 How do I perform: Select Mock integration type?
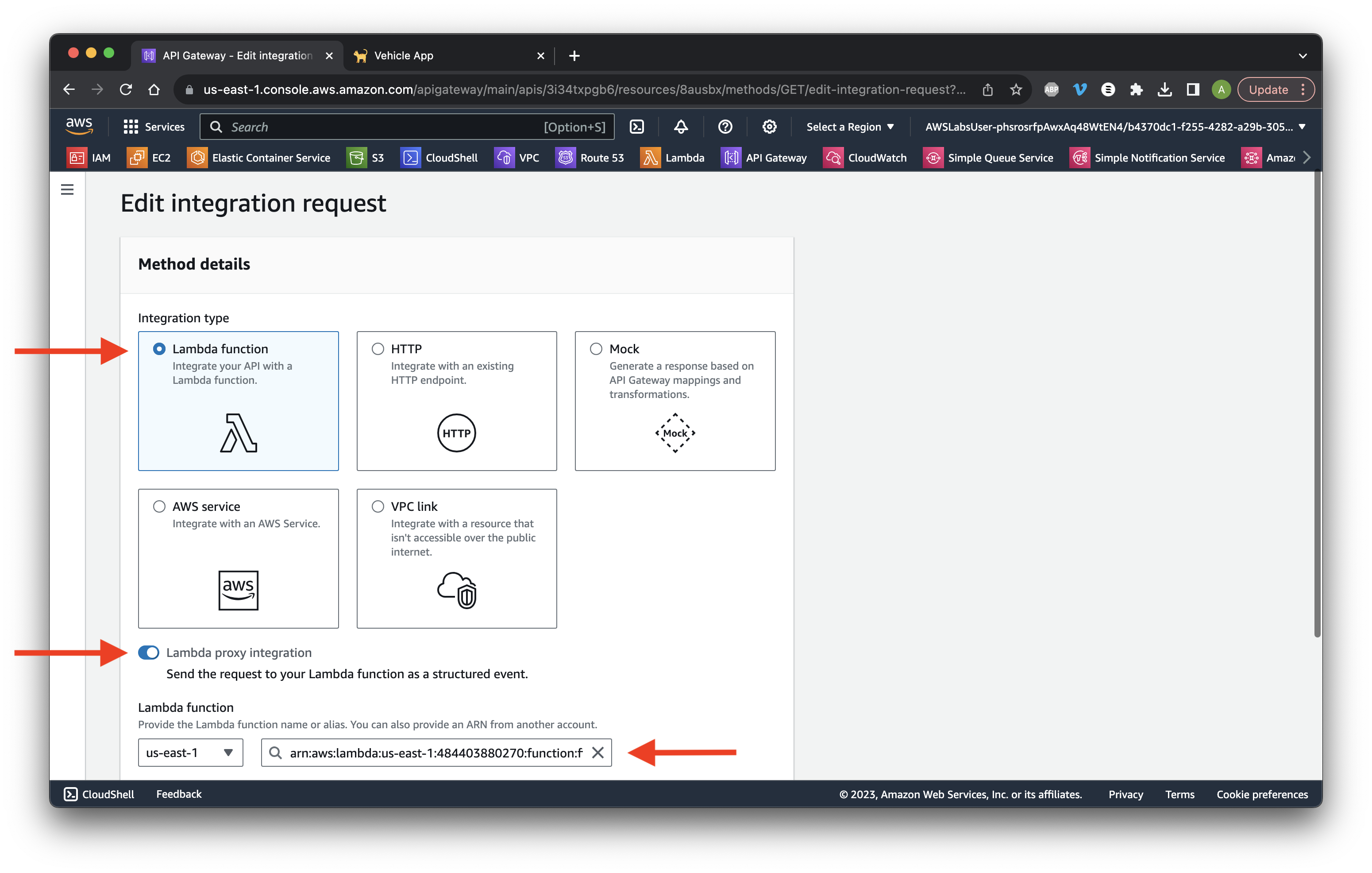pyautogui.click(x=674, y=401)
